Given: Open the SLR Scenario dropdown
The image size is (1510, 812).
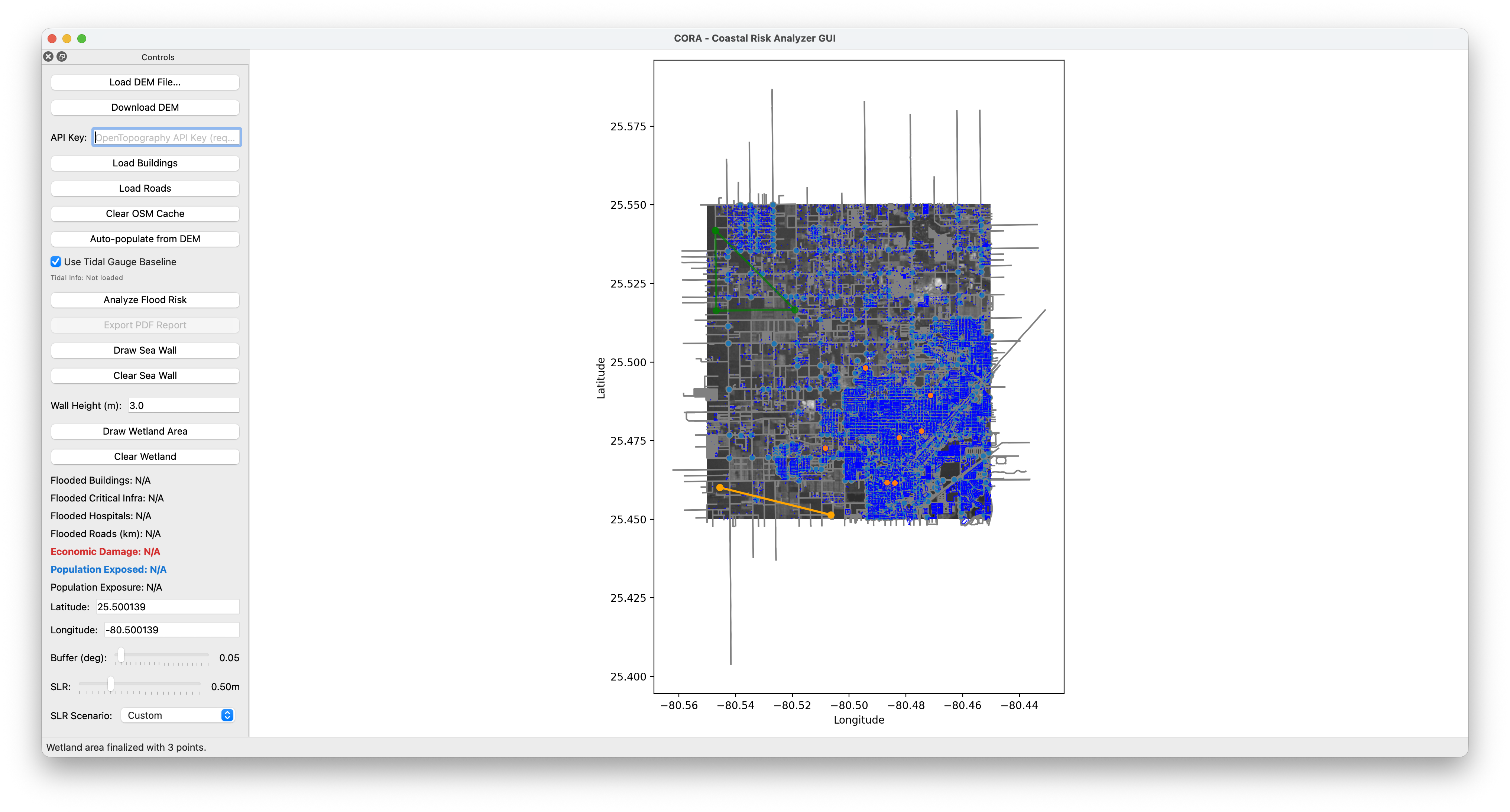Looking at the screenshot, I should point(178,715).
